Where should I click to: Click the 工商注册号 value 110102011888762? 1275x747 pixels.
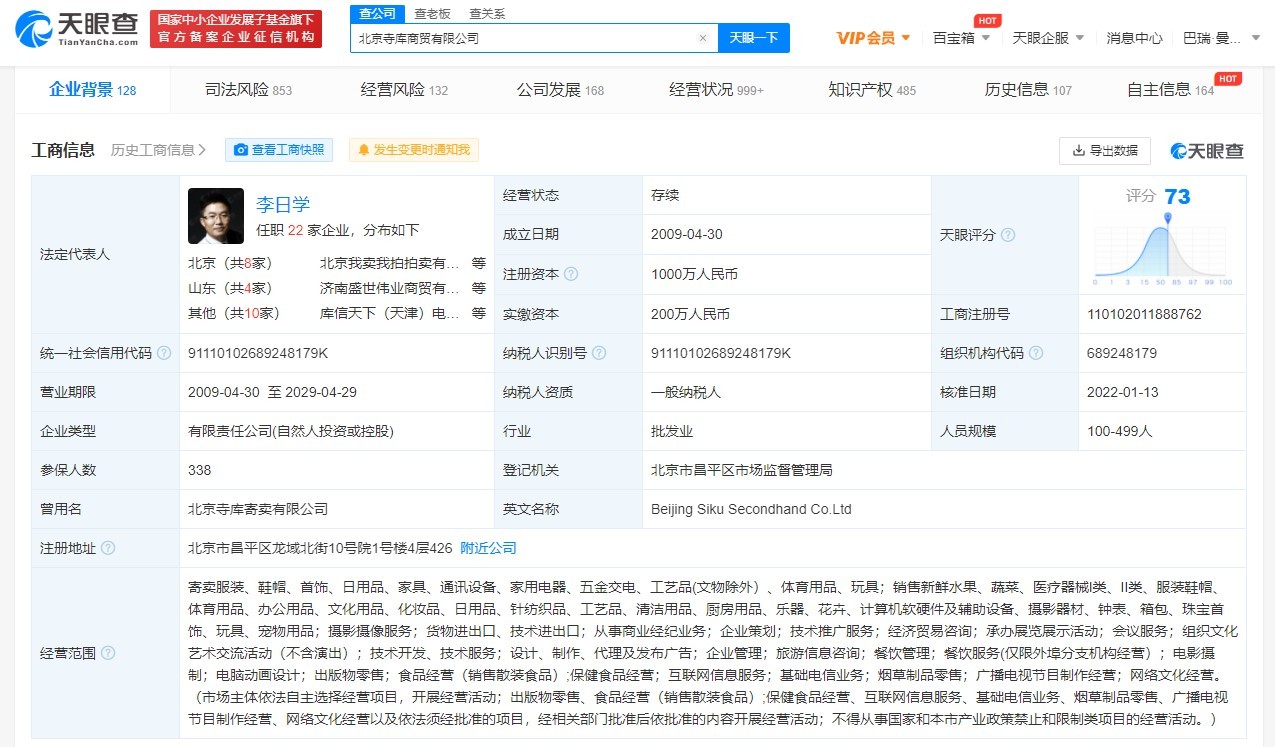(1144, 314)
